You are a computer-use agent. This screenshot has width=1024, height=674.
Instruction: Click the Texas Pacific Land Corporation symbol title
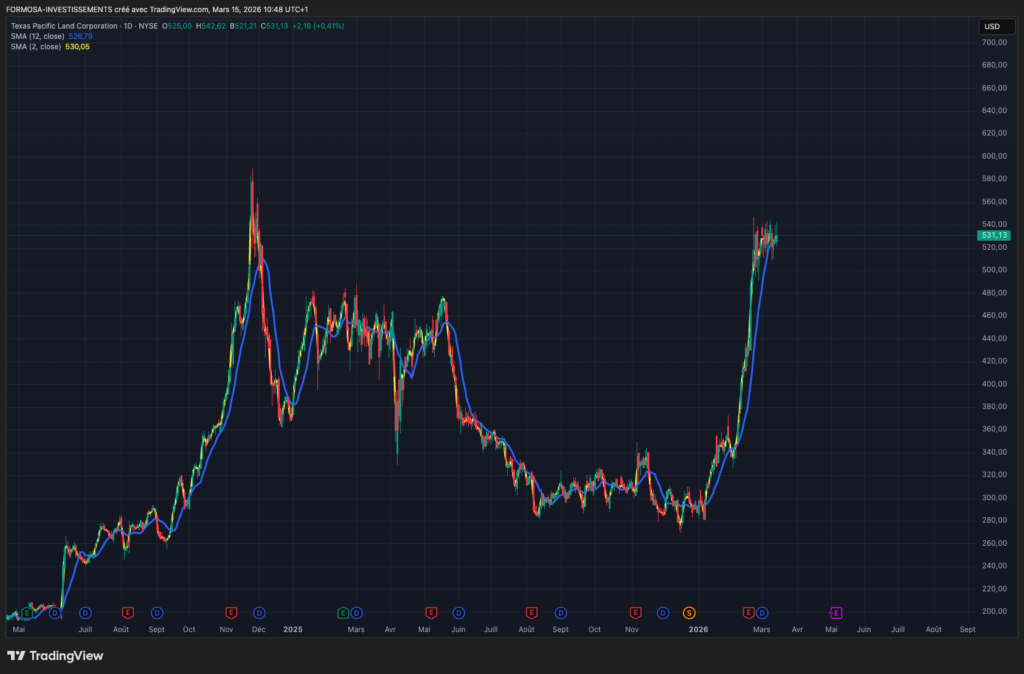[x=70, y=25]
